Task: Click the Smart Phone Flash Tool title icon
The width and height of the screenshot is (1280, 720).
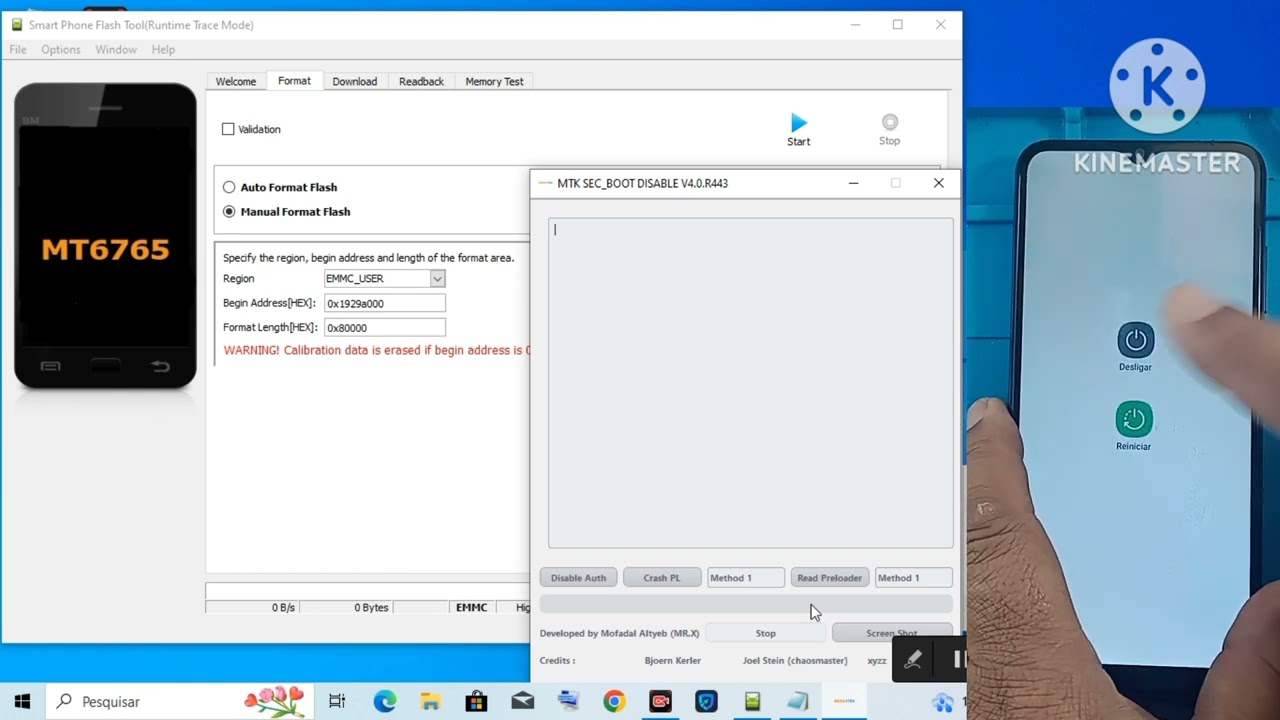Action: click(16, 24)
